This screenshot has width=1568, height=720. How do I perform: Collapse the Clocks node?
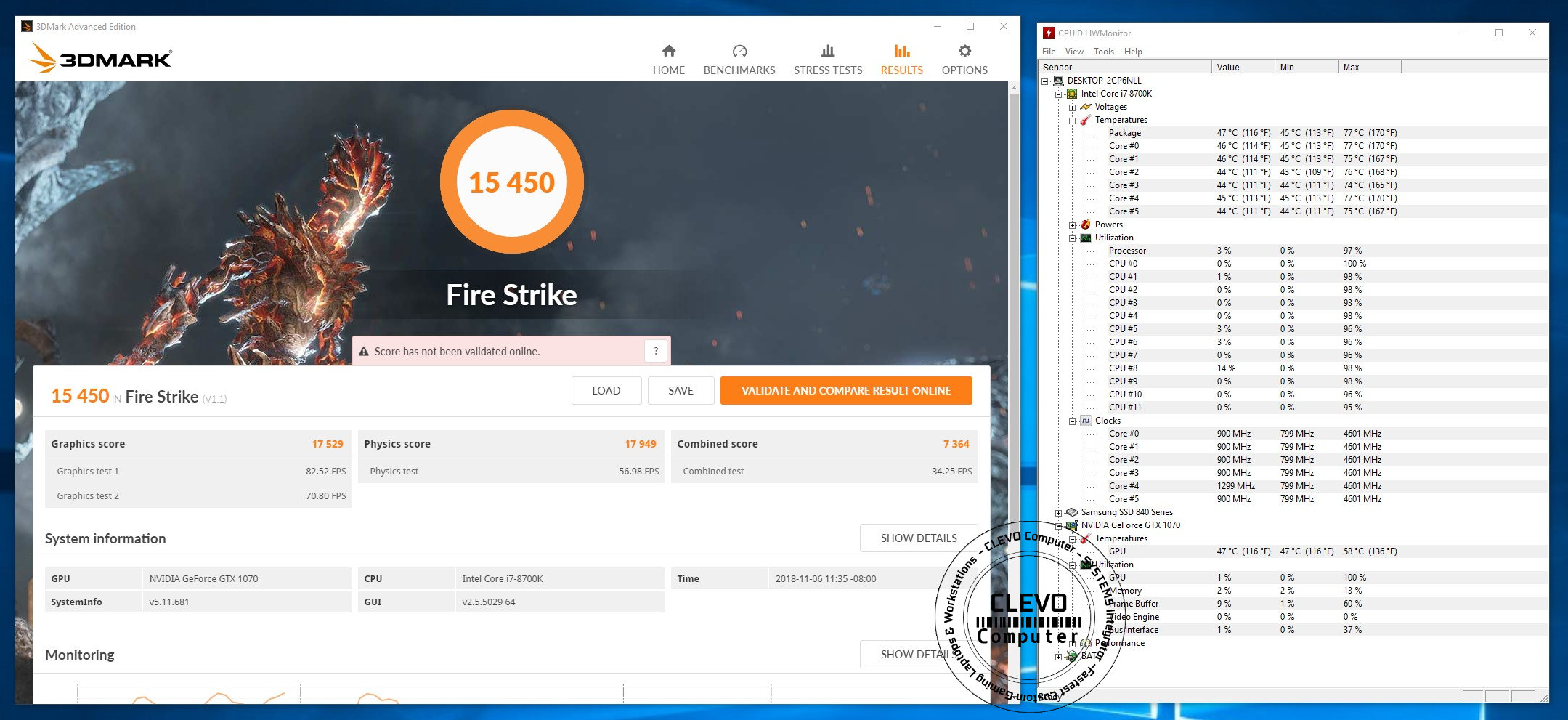pyautogui.click(x=1072, y=421)
